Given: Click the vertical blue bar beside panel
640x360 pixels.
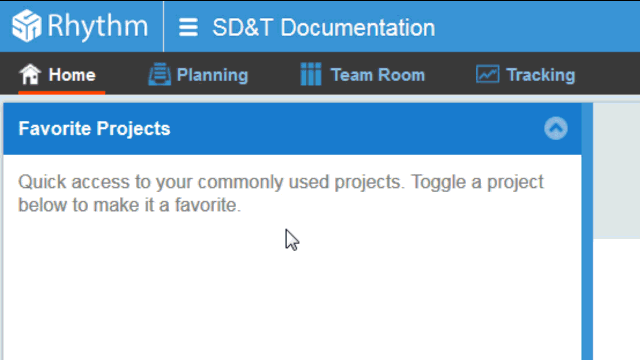Looking at the screenshot, I should 587,231.
